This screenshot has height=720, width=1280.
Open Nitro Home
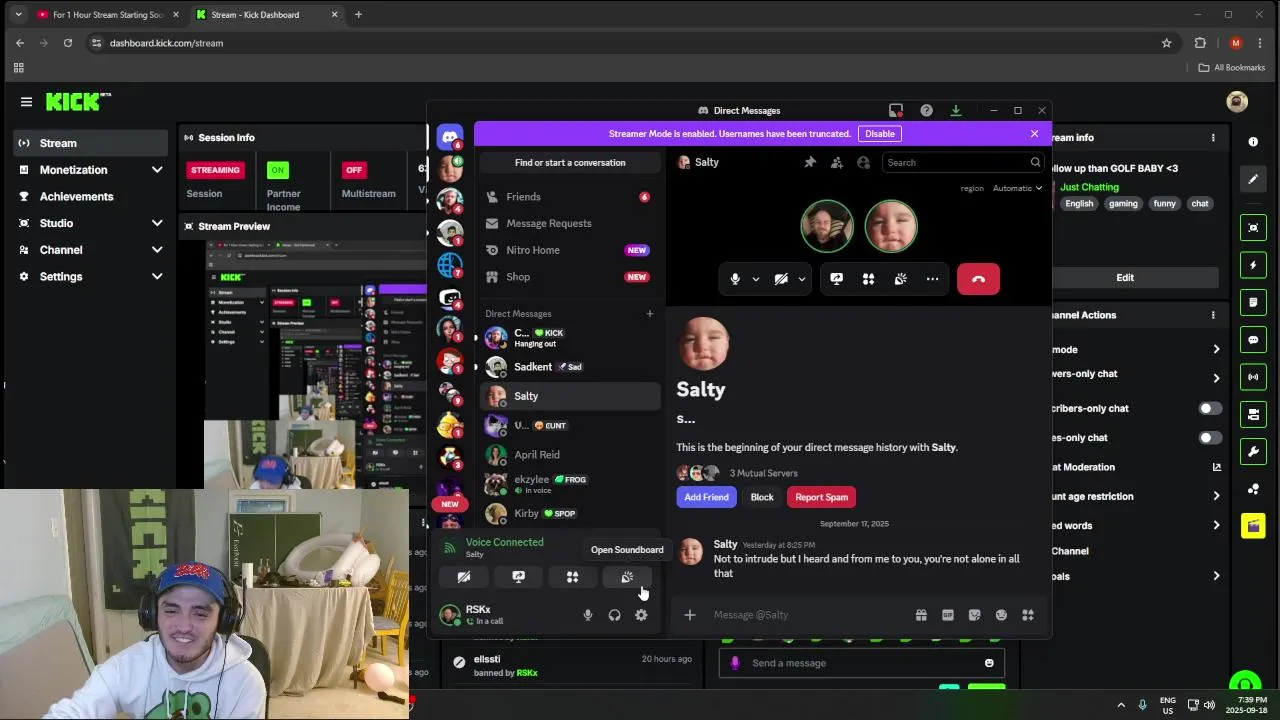click(568, 250)
